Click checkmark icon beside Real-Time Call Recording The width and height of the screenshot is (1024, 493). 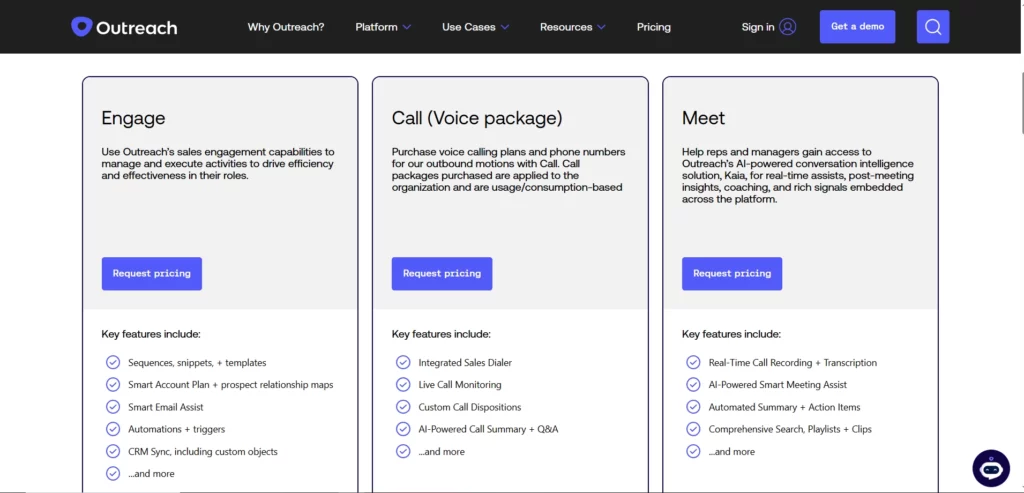pos(693,362)
